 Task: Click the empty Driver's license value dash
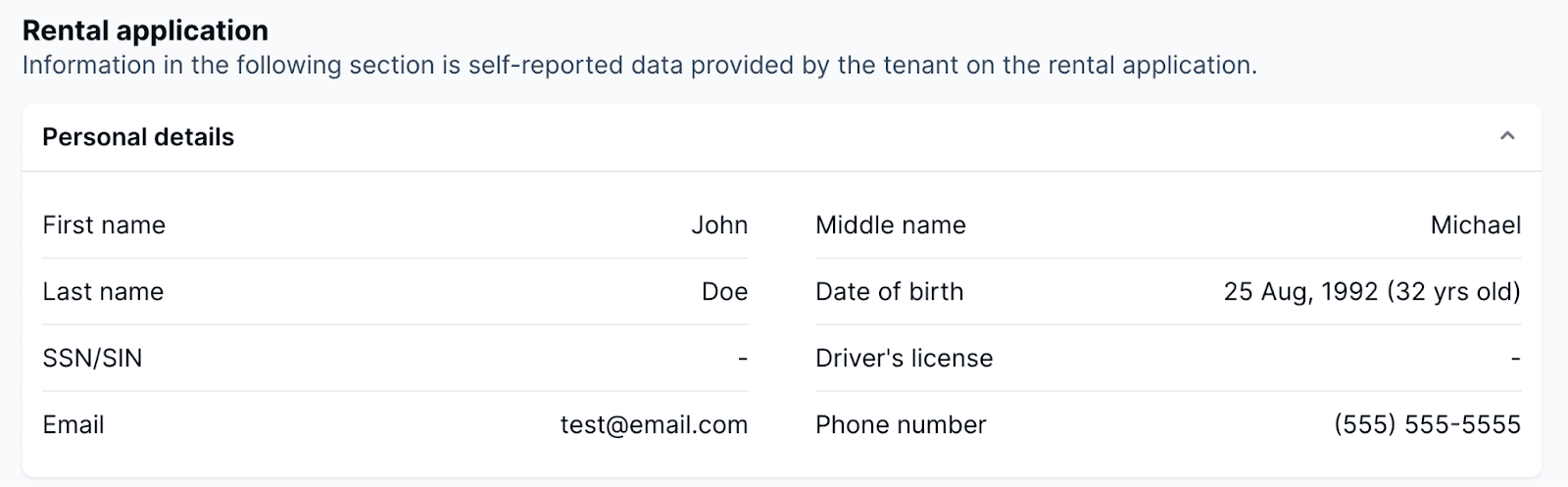1515,359
